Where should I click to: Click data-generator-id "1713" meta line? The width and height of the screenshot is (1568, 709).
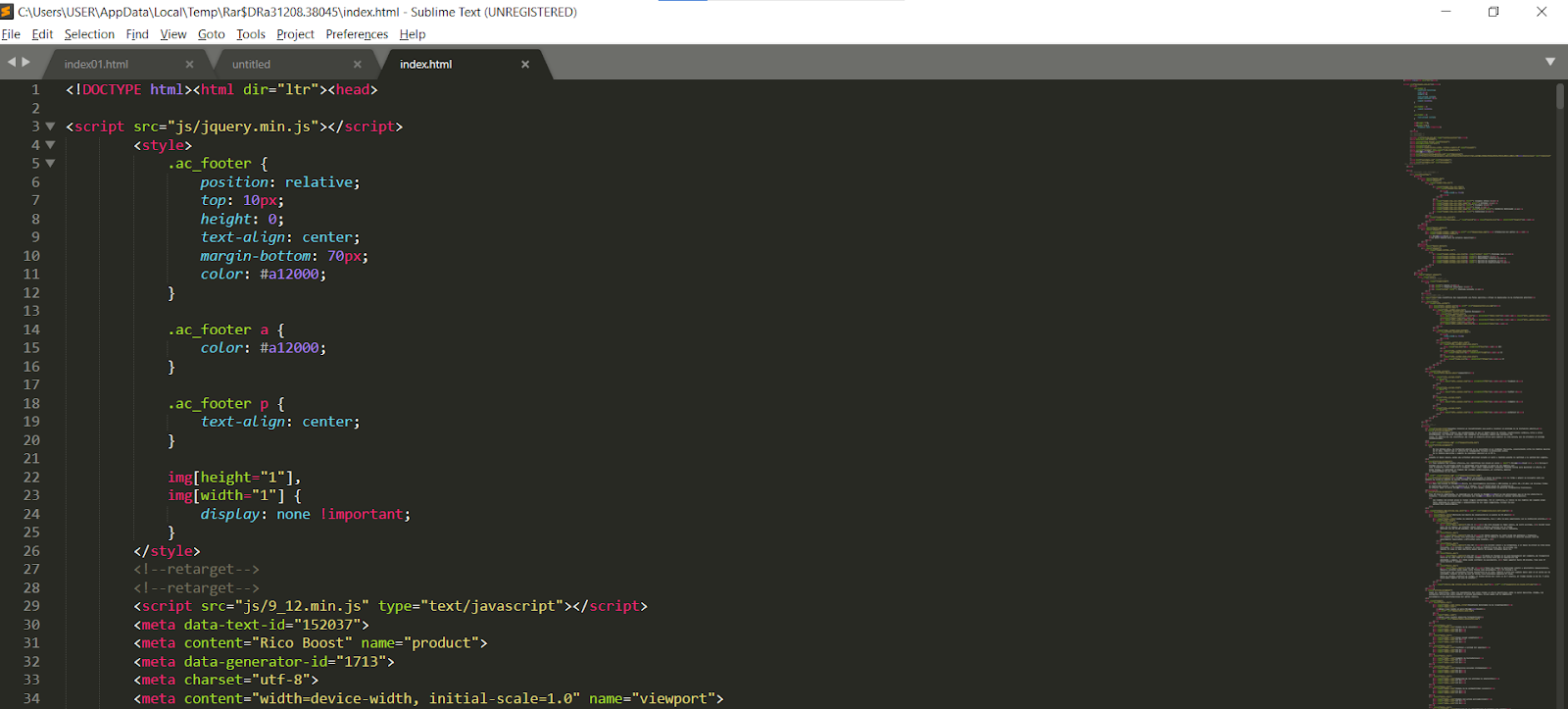pos(264,662)
